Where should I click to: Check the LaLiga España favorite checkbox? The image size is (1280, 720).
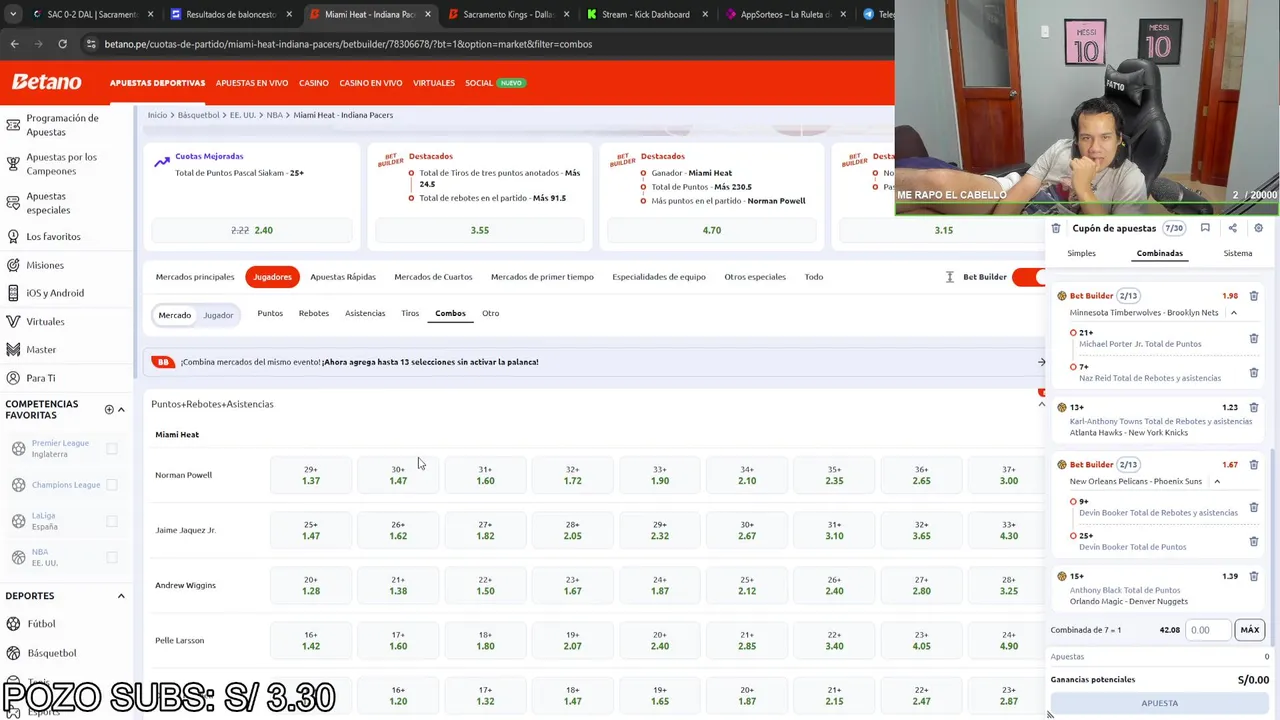pyautogui.click(x=111, y=521)
